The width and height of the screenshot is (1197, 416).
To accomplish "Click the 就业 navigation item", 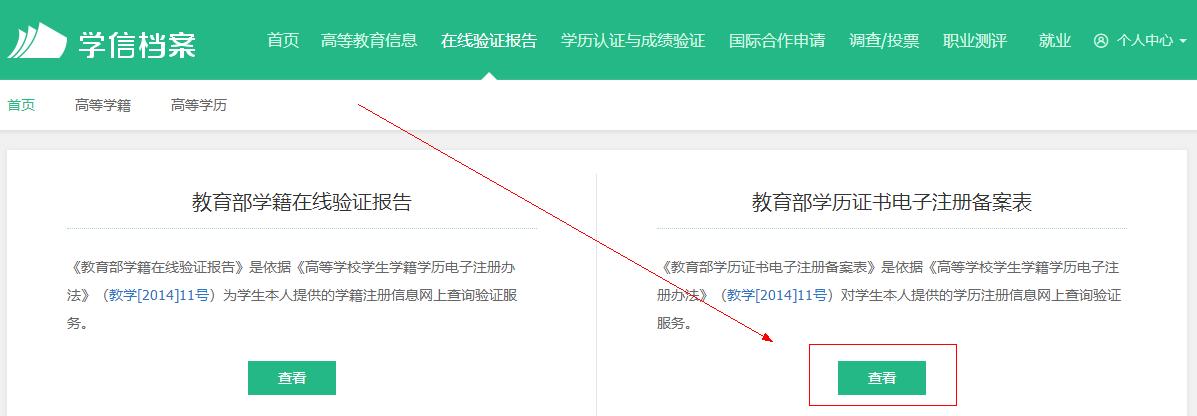I will point(1054,41).
